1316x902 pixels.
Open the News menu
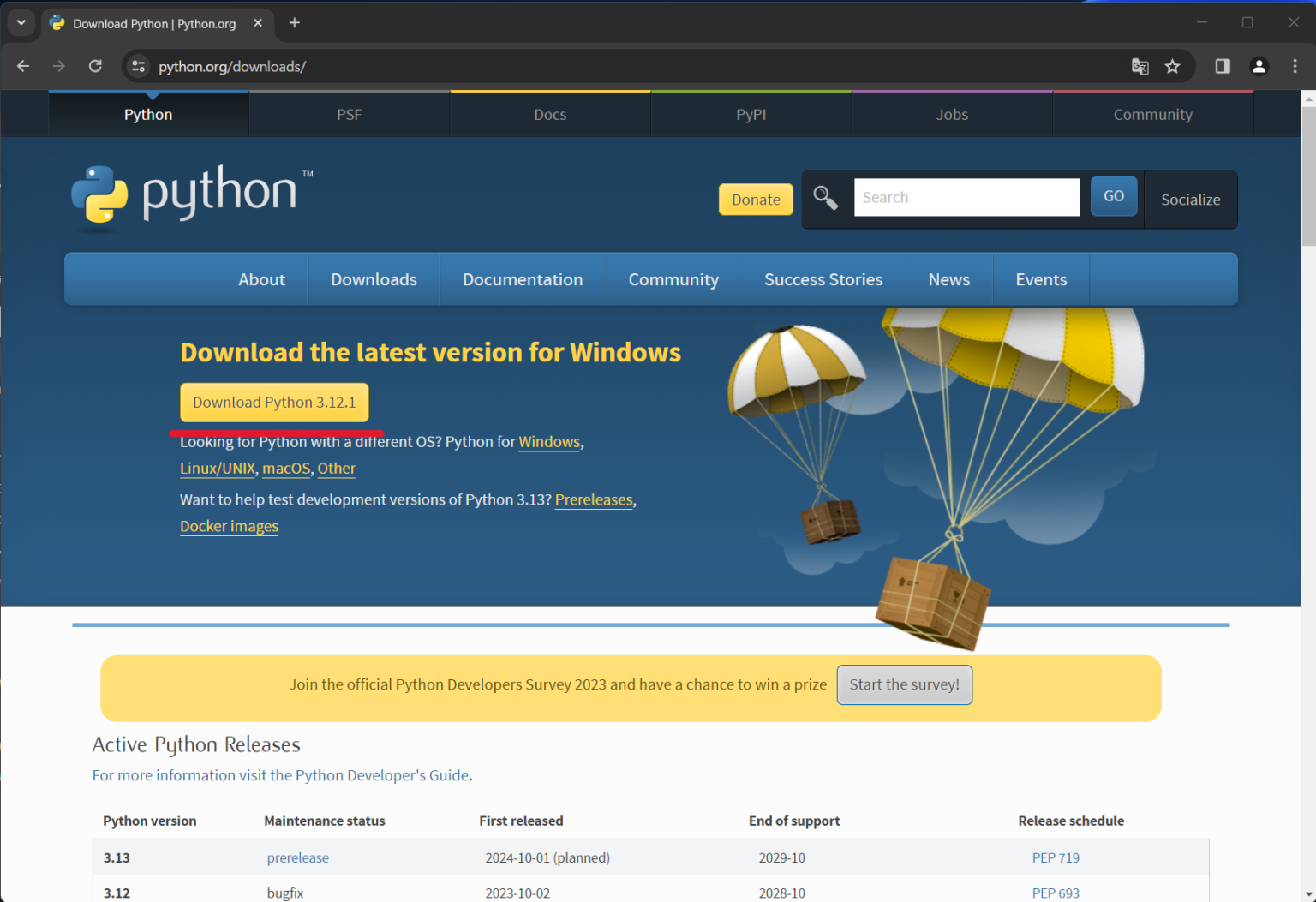pyautogui.click(x=949, y=279)
